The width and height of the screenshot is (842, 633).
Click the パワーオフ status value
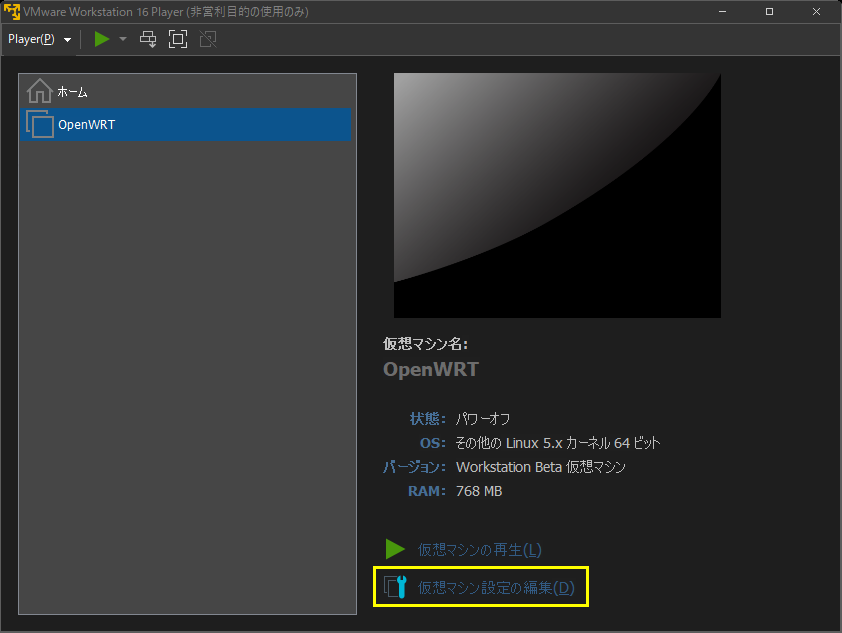pyautogui.click(x=482, y=419)
